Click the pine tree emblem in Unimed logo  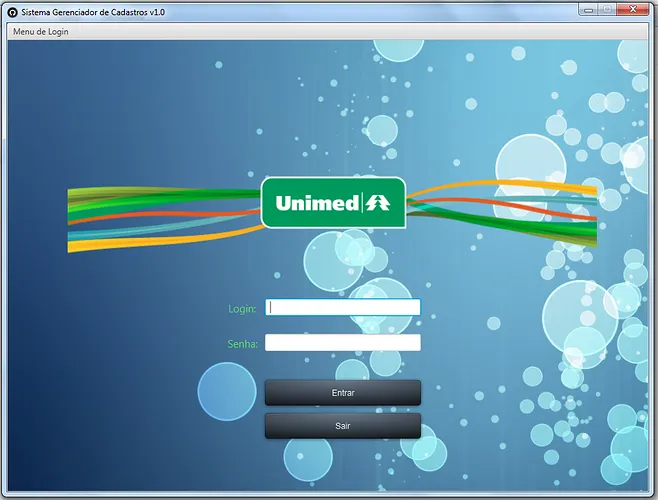coord(383,203)
